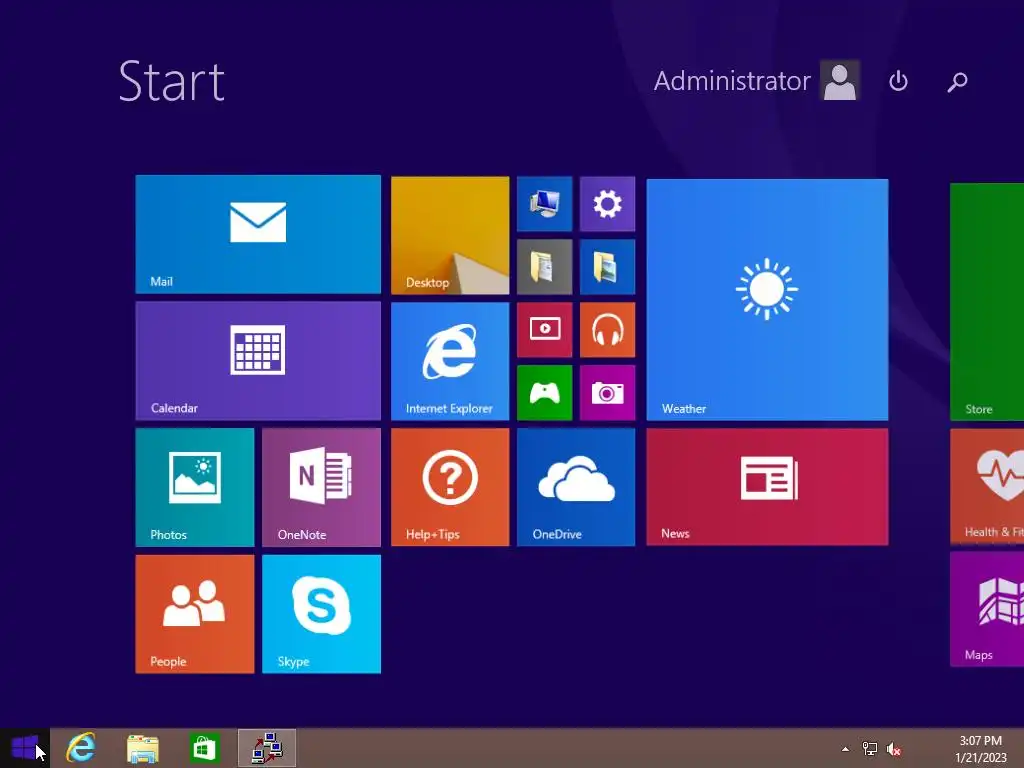Click the network status tray icon
The height and width of the screenshot is (768, 1024).
870,749
